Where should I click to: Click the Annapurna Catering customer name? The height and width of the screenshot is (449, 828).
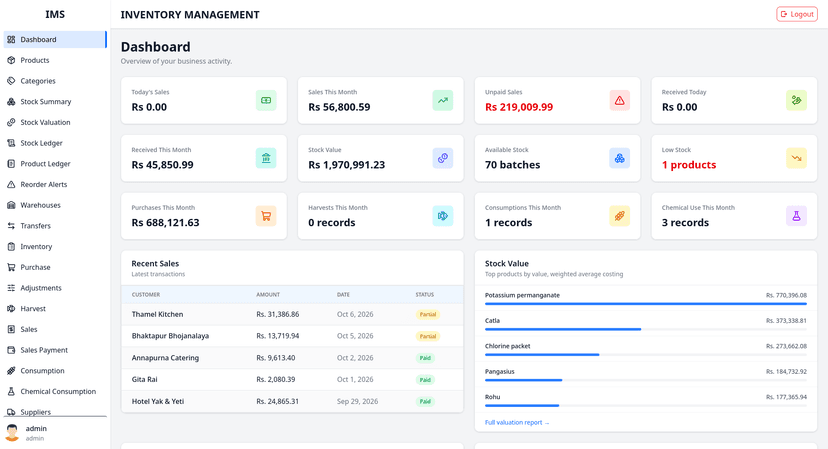click(165, 358)
